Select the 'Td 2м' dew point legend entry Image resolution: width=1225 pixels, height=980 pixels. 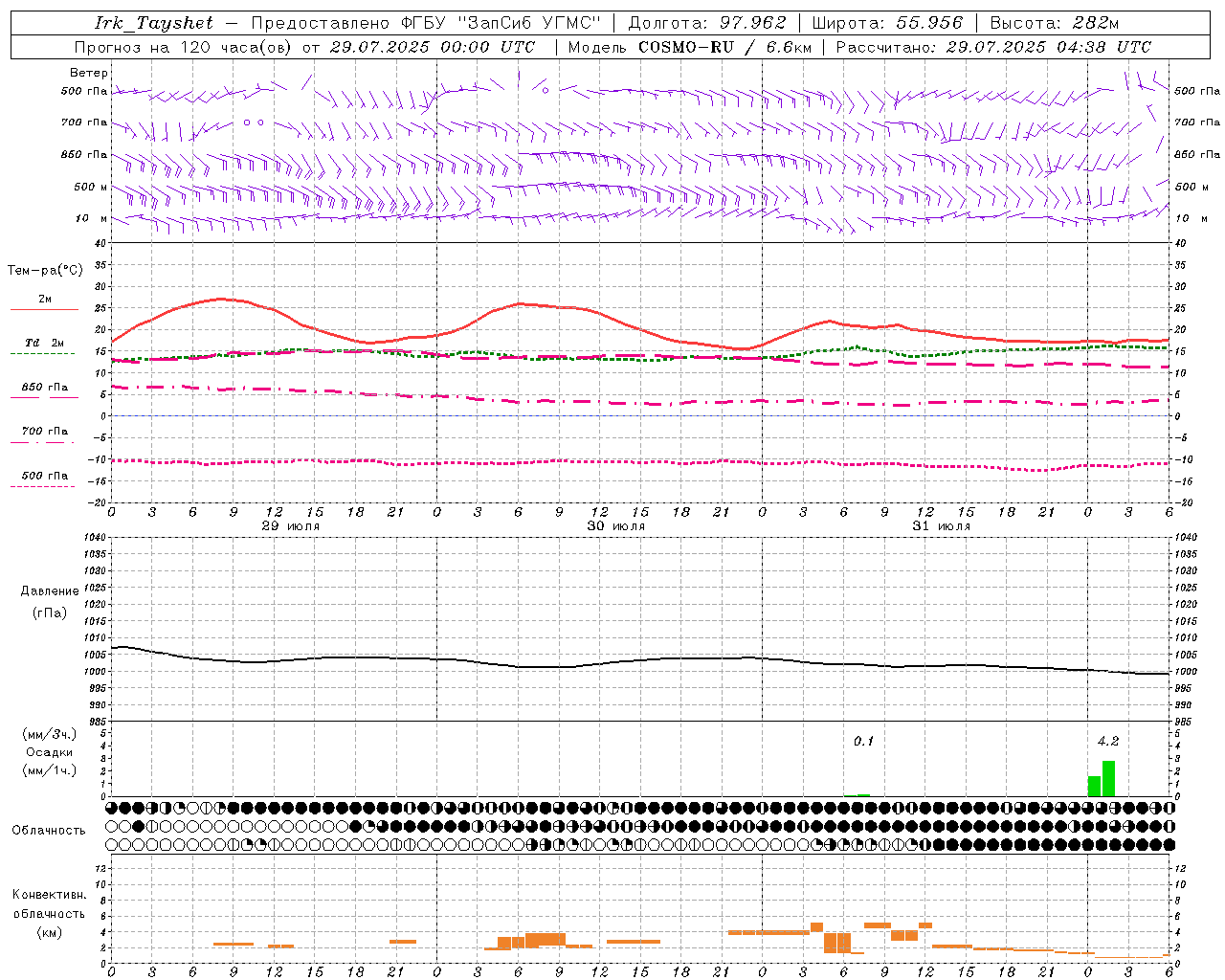tap(45, 343)
